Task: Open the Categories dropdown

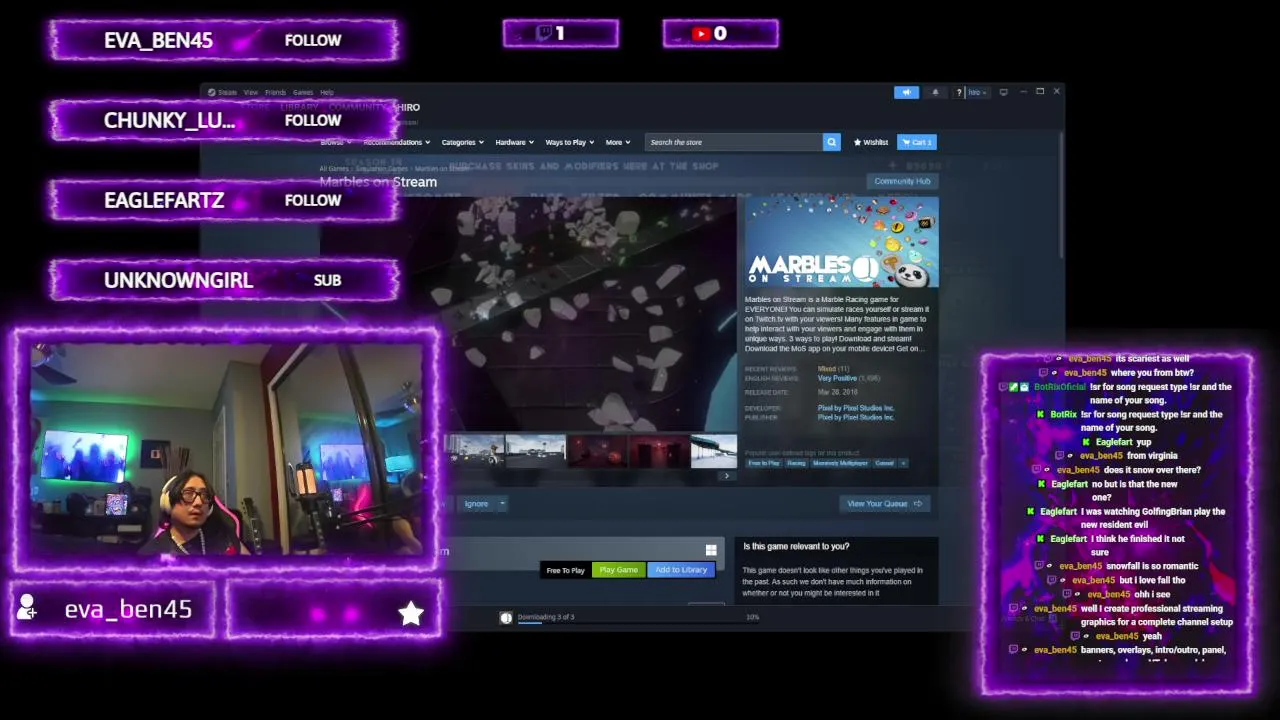Action: click(462, 142)
